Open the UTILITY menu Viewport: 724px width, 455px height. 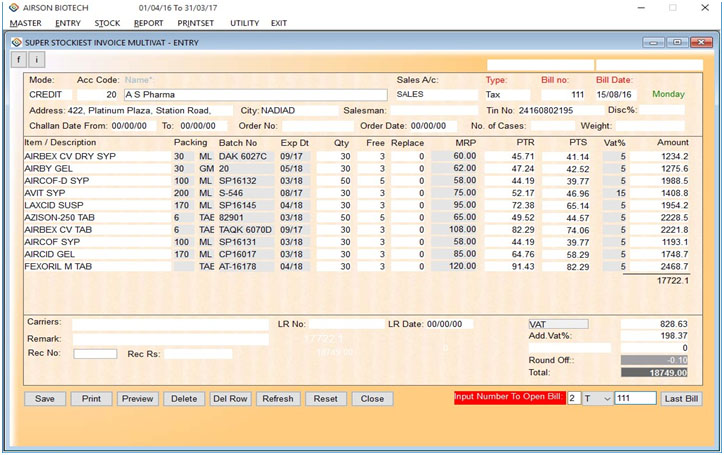tap(244, 23)
